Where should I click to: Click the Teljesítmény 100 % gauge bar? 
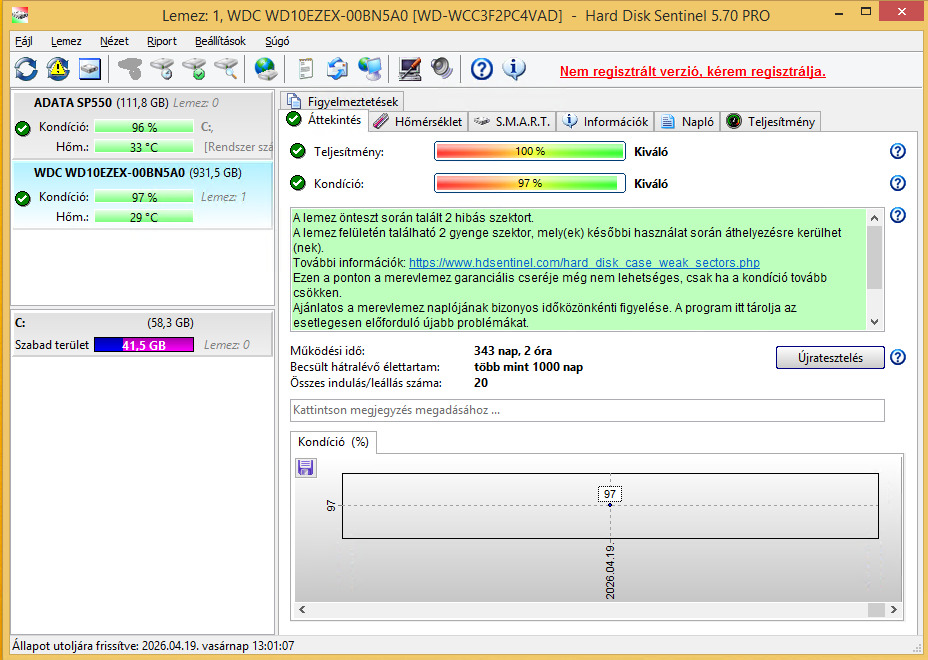click(530, 152)
